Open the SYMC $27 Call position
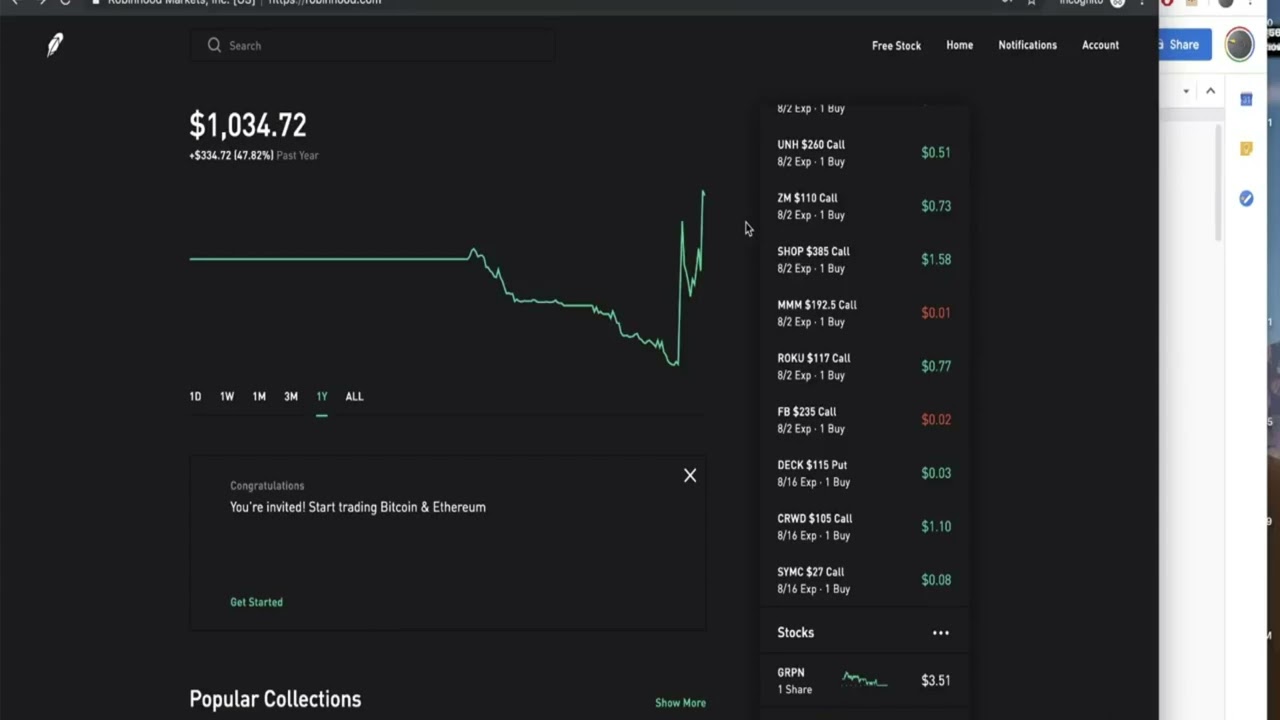Screen dimensions: 1280x720 click(x=864, y=580)
